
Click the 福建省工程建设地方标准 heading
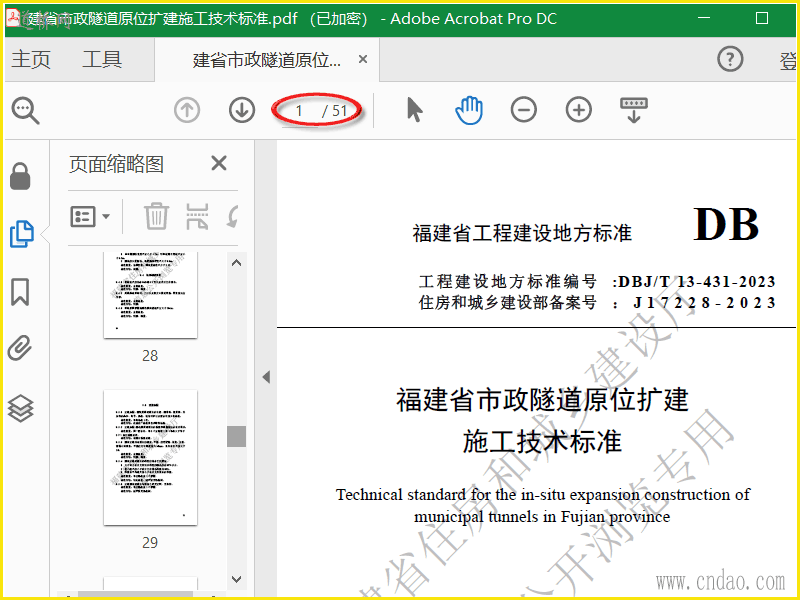pyautogui.click(x=522, y=233)
